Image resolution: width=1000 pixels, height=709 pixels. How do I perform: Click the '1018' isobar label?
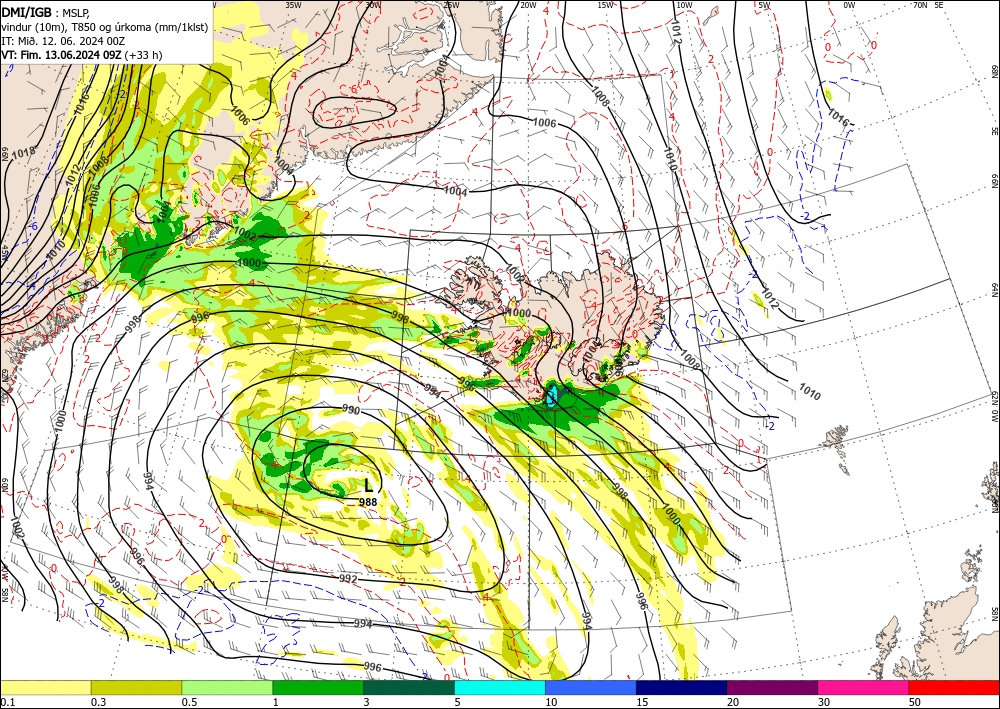tap(24, 152)
